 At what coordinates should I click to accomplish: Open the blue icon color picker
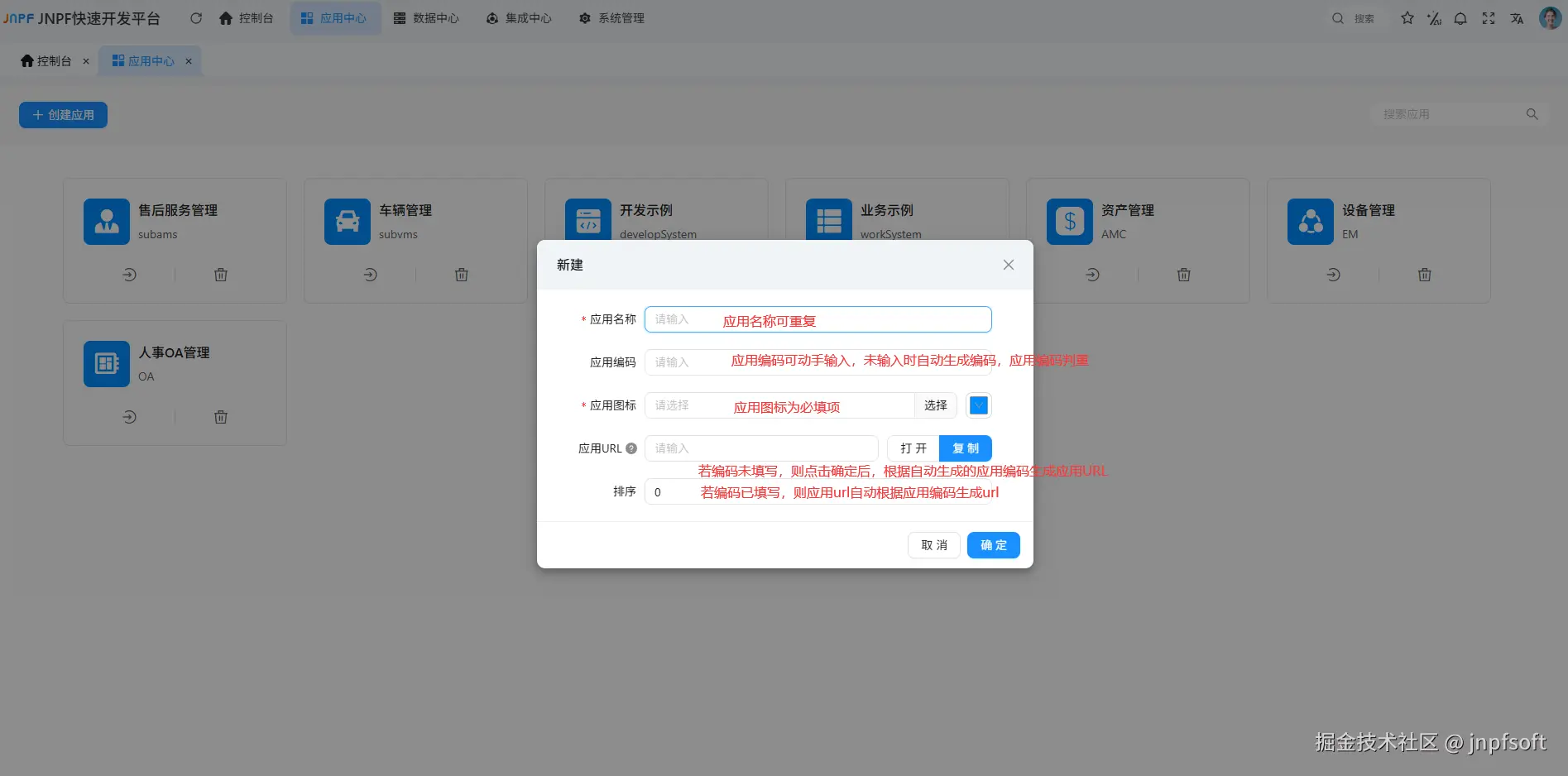pos(979,405)
